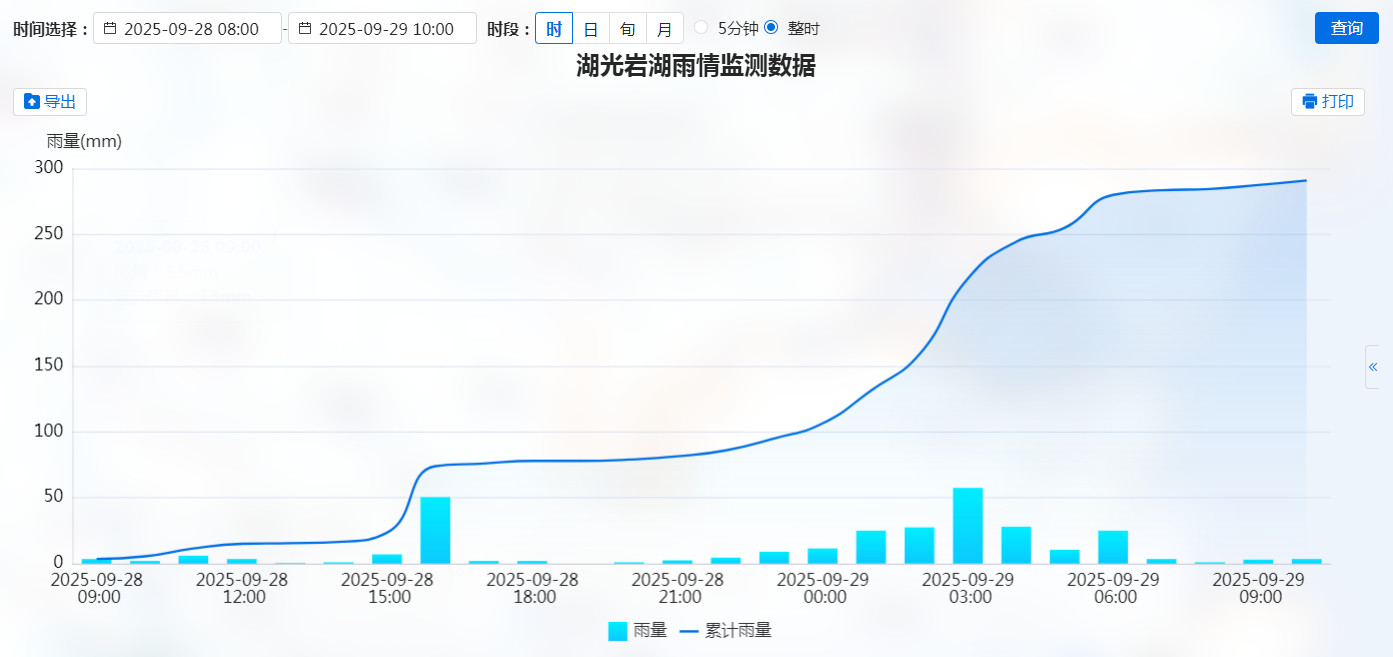
Task: Switch to the 月 period tab
Action: pyautogui.click(x=665, y=28)
